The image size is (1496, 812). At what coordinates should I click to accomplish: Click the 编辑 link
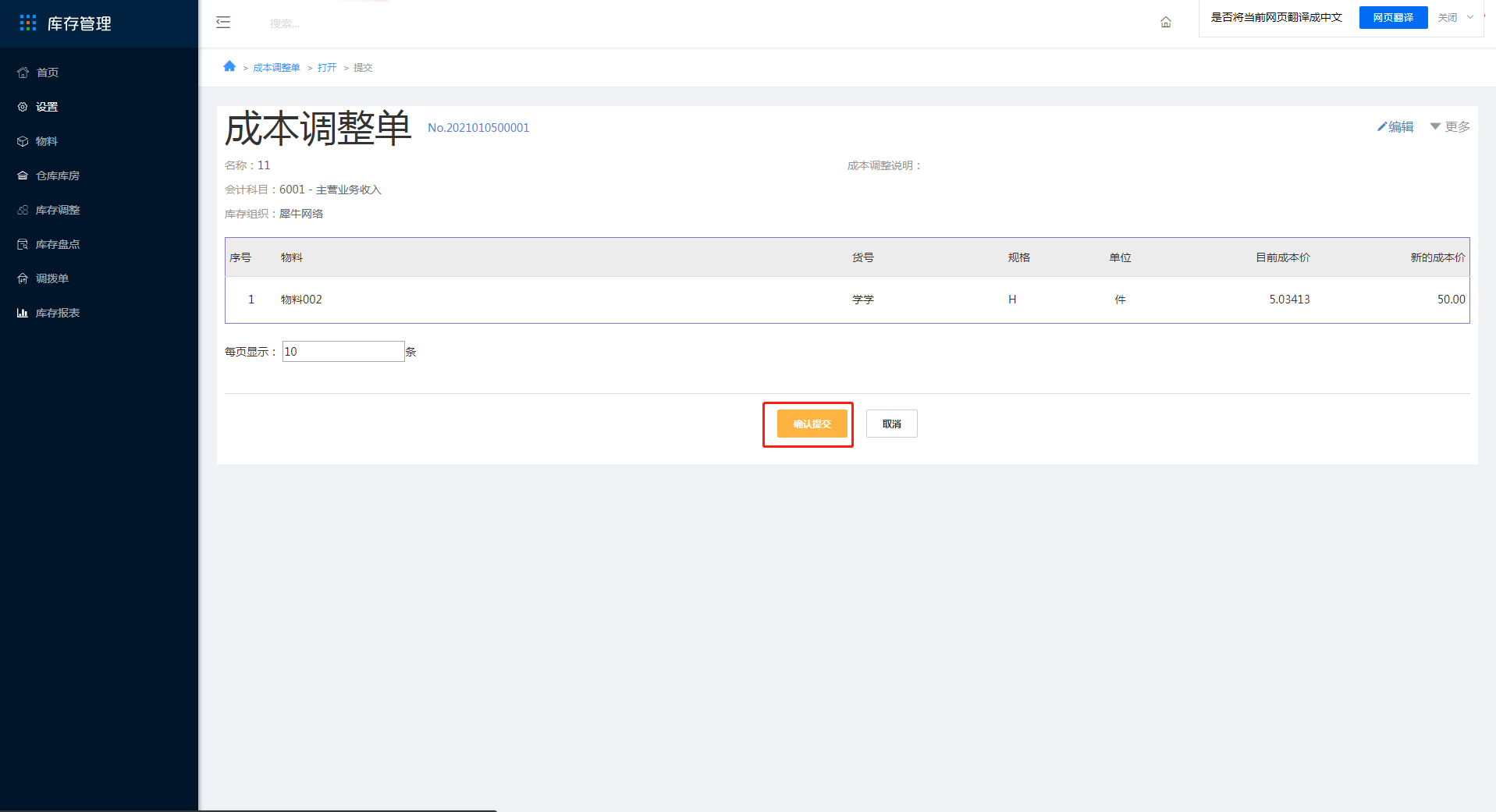tap(1401, 126)
